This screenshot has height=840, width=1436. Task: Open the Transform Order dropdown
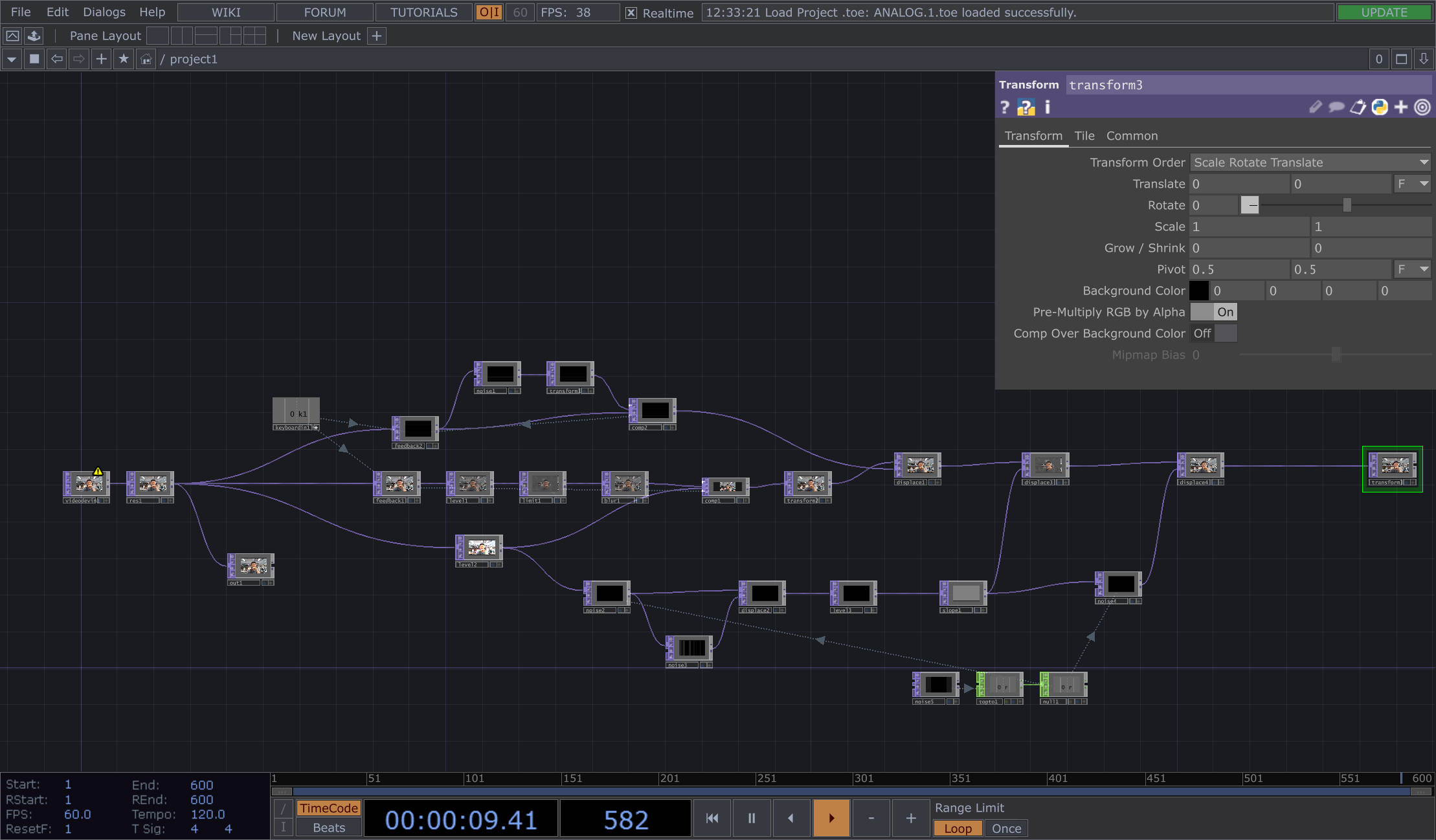point(1310,162)
